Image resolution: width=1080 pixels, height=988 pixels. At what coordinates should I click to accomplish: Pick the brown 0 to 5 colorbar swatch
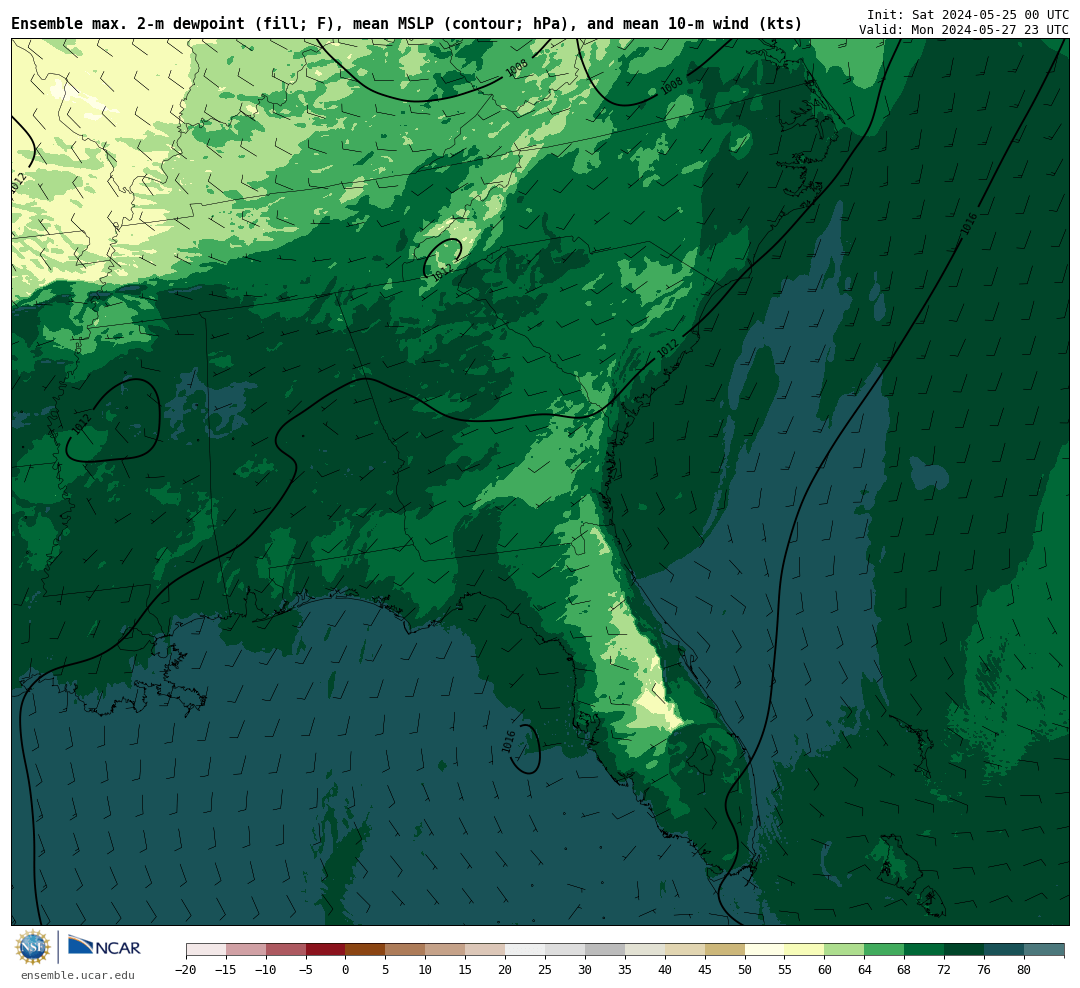(x=365, y=950)
